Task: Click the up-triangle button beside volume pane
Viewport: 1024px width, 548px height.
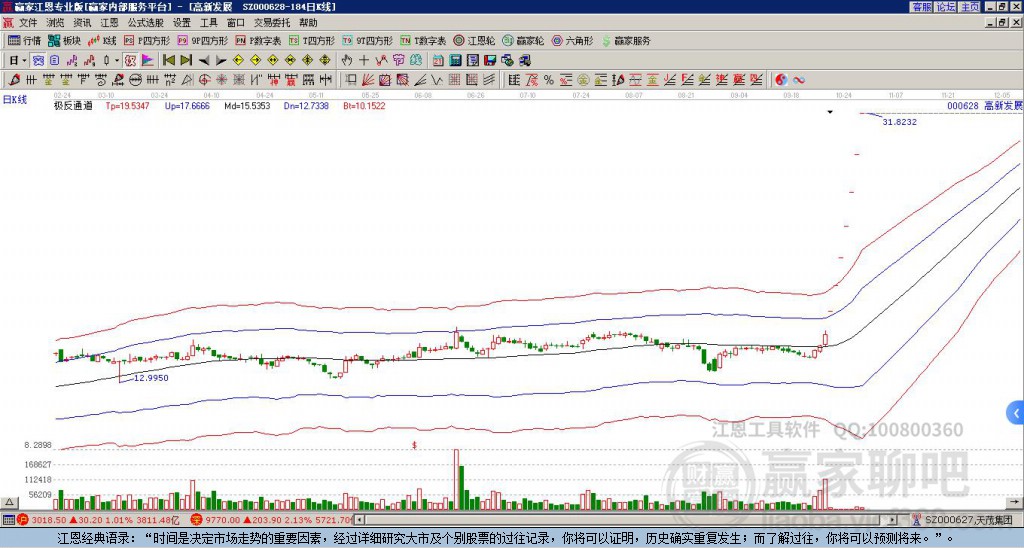Action: pos(9,502)
